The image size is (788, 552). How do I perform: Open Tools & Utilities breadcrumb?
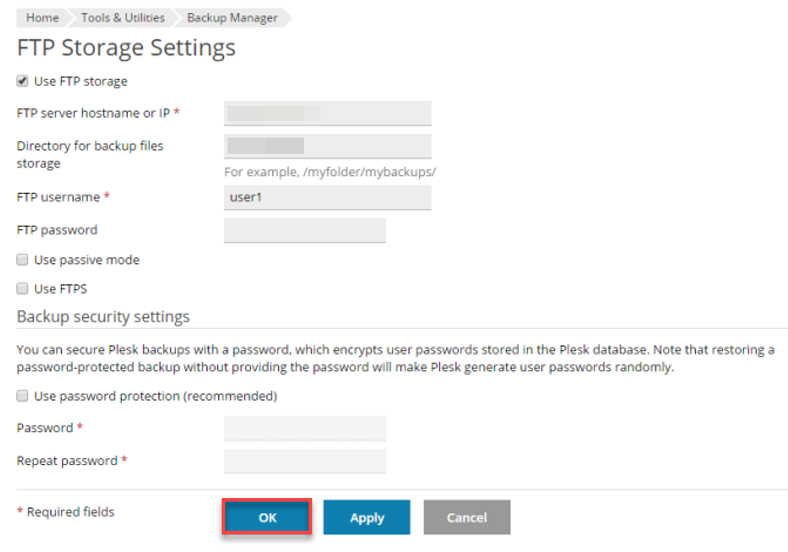coord(122,18)
